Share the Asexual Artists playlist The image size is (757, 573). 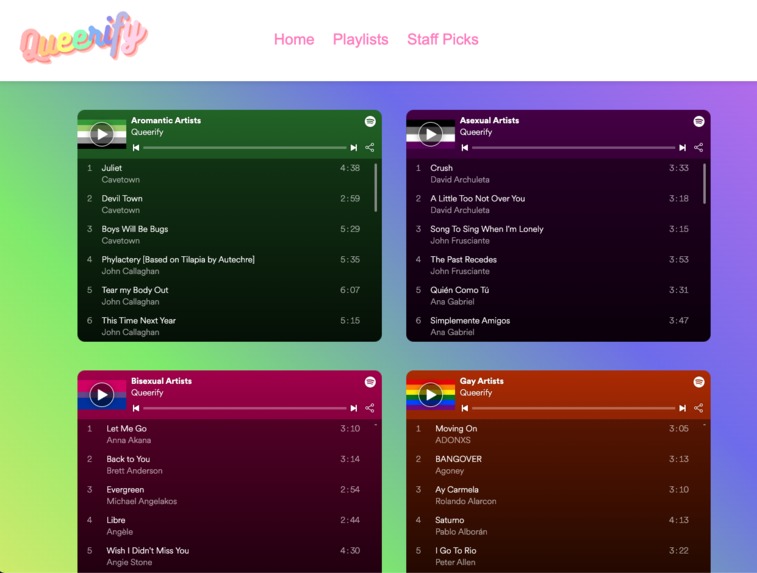coord(699,148)
